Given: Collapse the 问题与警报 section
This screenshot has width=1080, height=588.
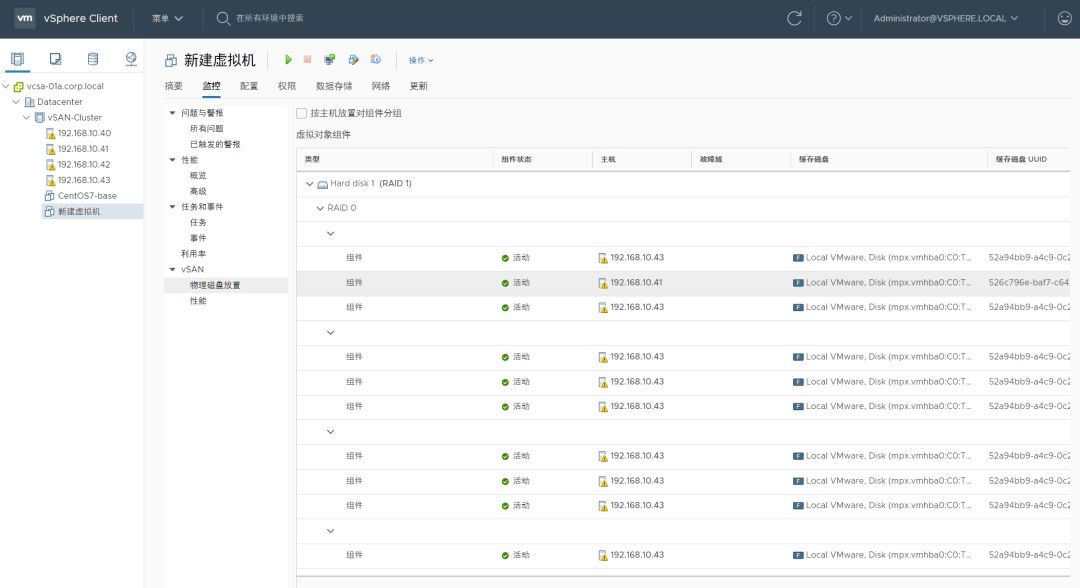Looking at the screenshot, I should (x=172, y=113).
